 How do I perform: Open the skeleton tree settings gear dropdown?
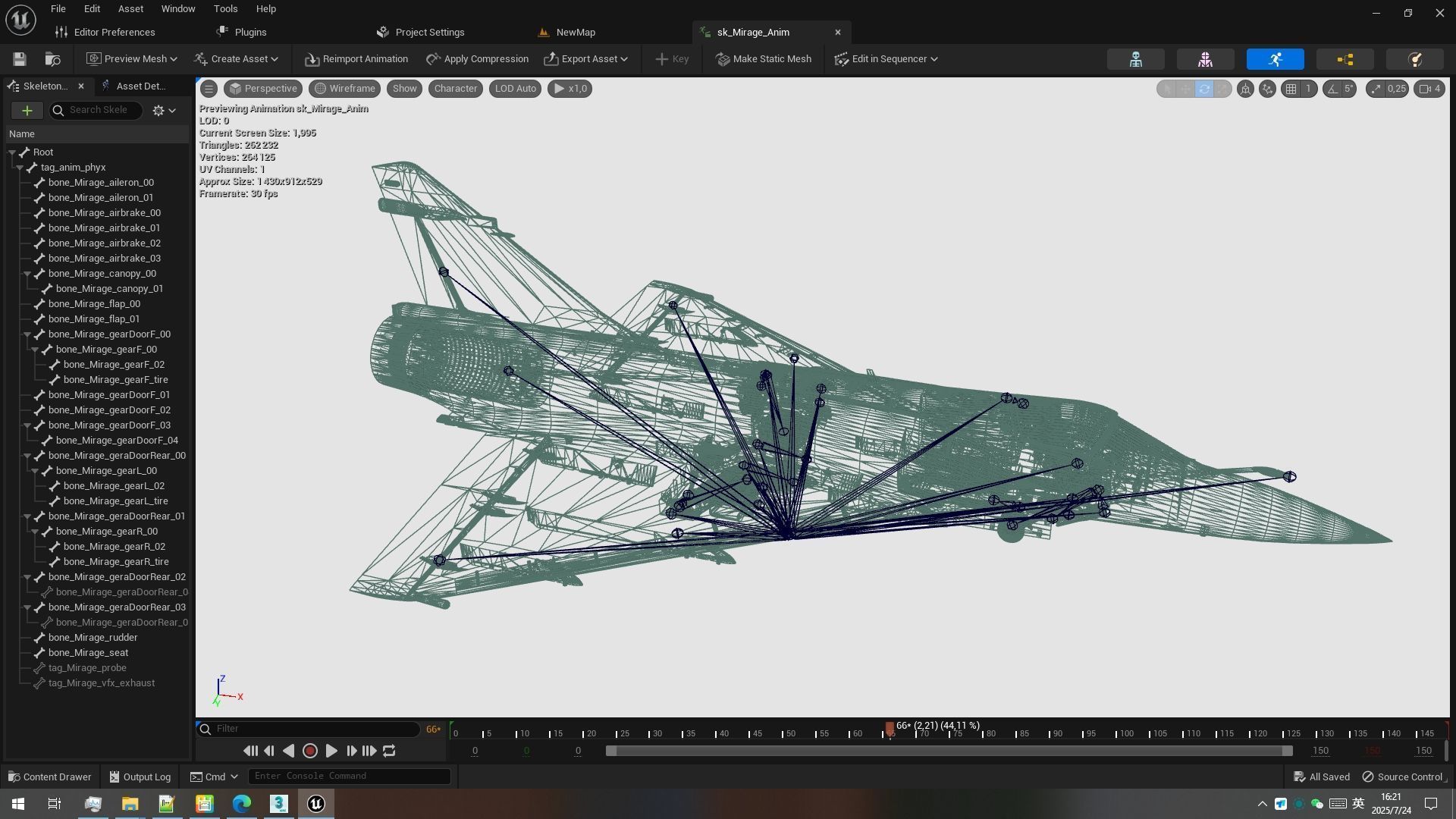click(164, 111)
